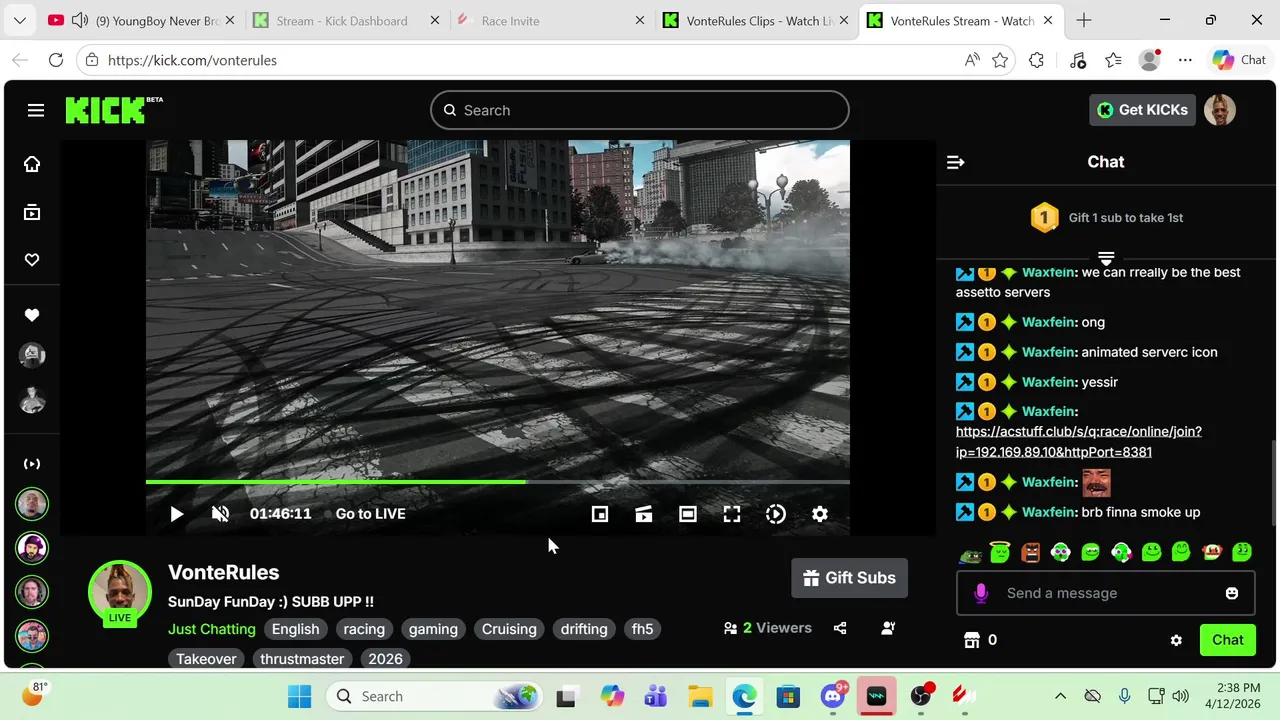The image size is (1280, 720).
Task: Open the user profile avatar menu on Kick
Action: click(x=1220, y=110)
